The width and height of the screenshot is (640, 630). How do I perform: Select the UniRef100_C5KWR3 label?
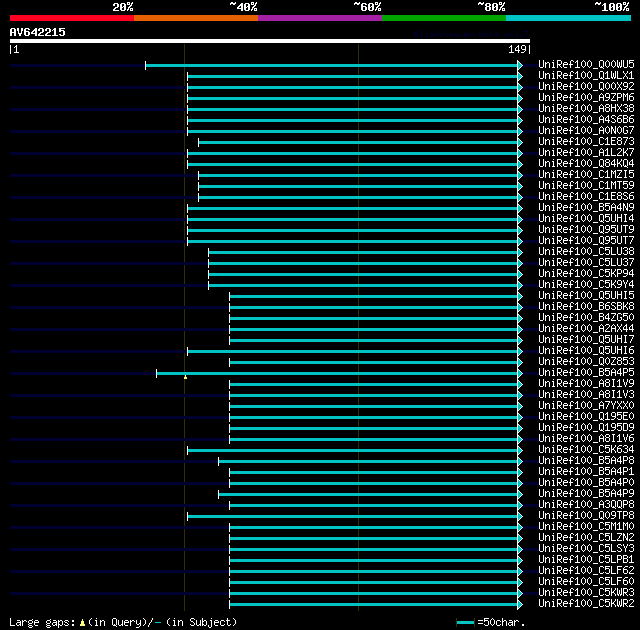click(x=586, y=593)
